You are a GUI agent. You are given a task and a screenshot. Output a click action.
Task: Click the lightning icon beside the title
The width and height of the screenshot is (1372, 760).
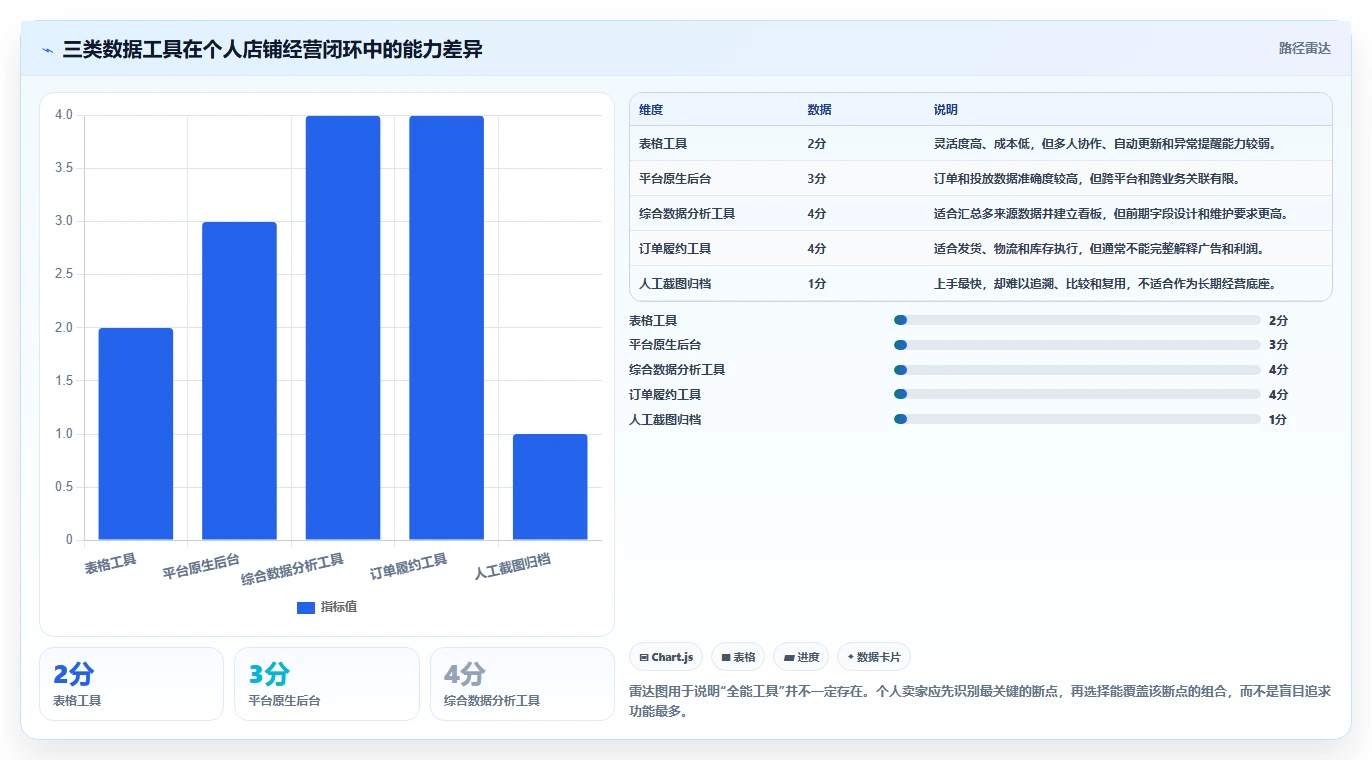pos(48,50)
